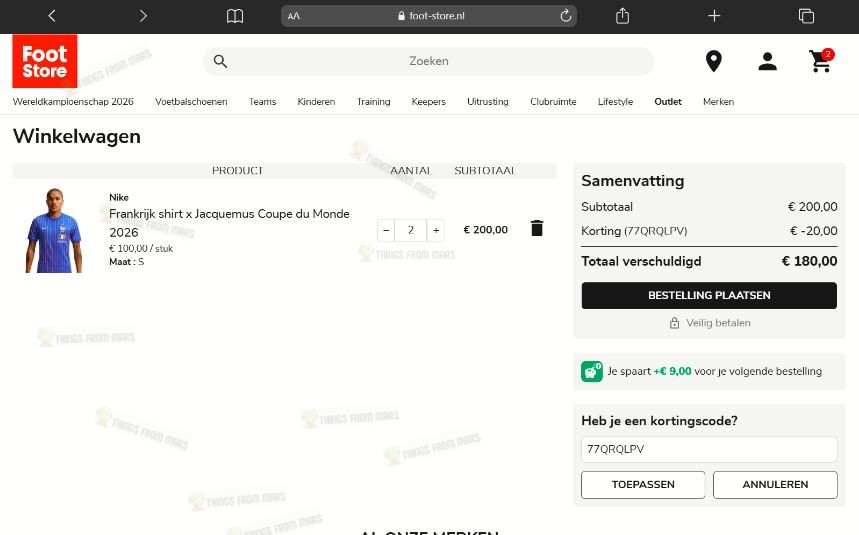Open the Outlet menu

pos(668,101)
